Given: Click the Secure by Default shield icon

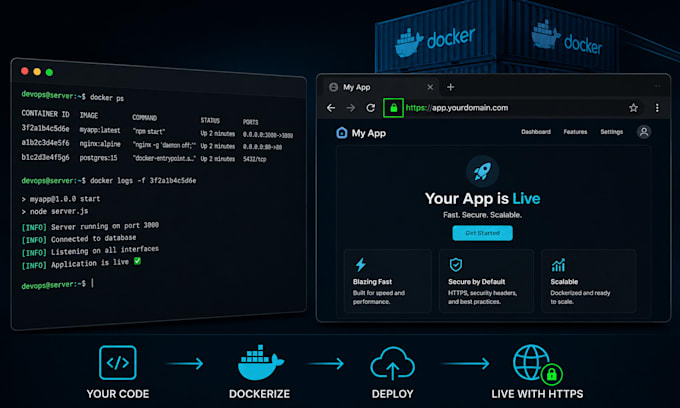Looking at the screenshot, I should pos(455,264).
